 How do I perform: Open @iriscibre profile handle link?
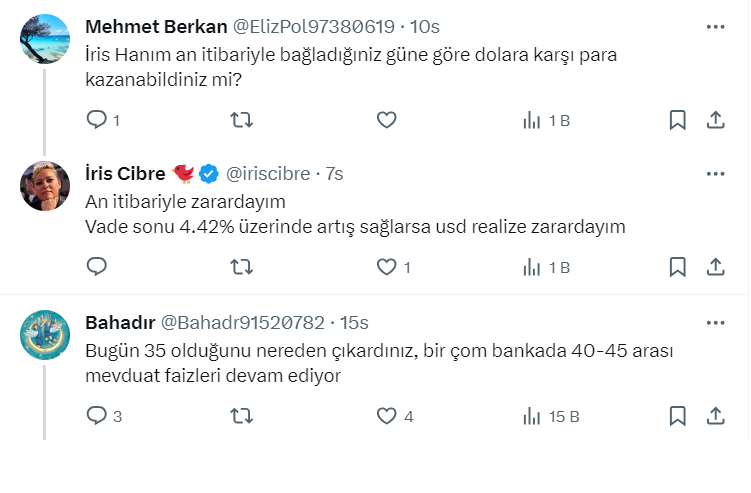click(x=268, y=174)
